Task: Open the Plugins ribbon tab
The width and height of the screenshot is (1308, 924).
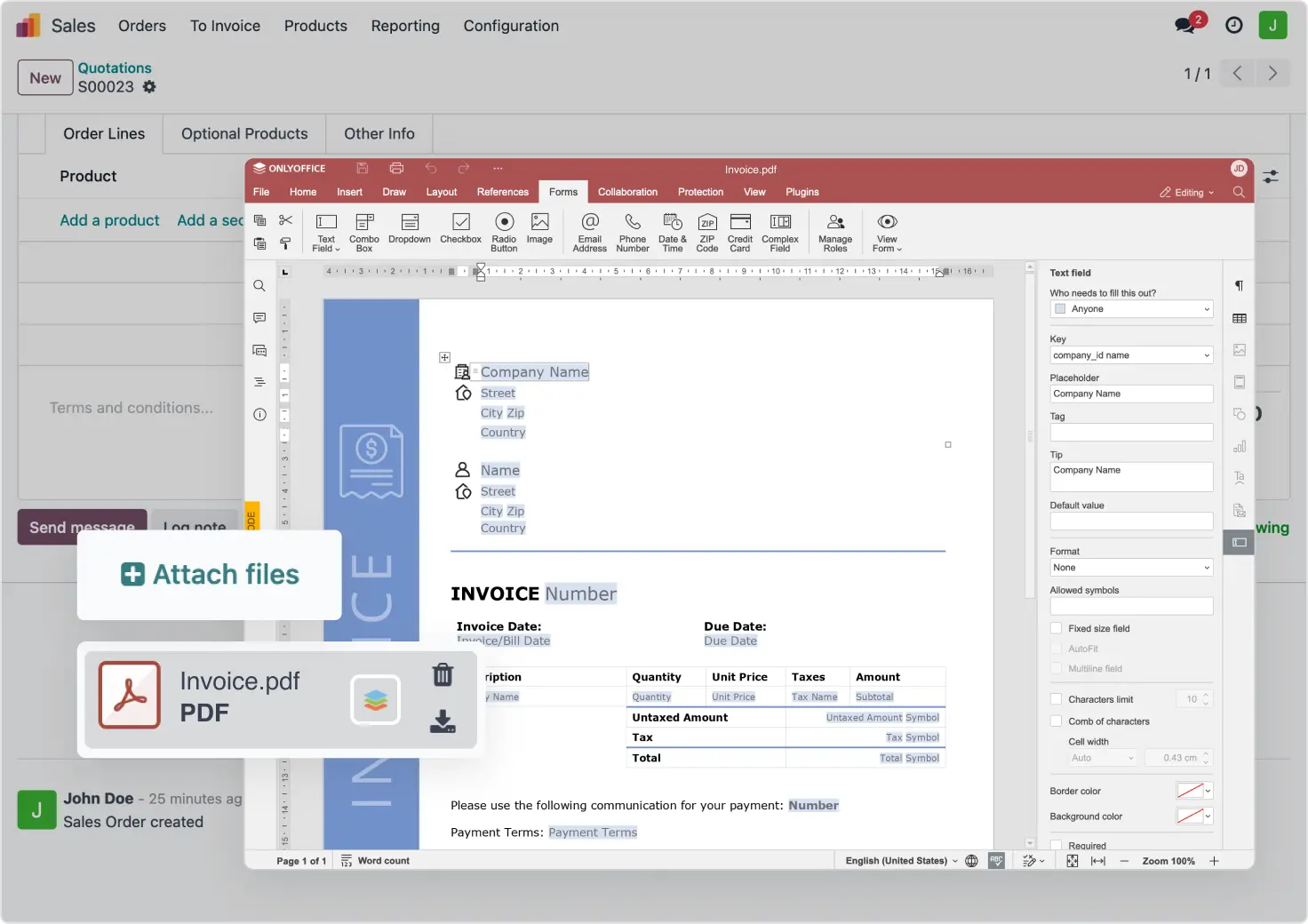Action: [802, 192]
